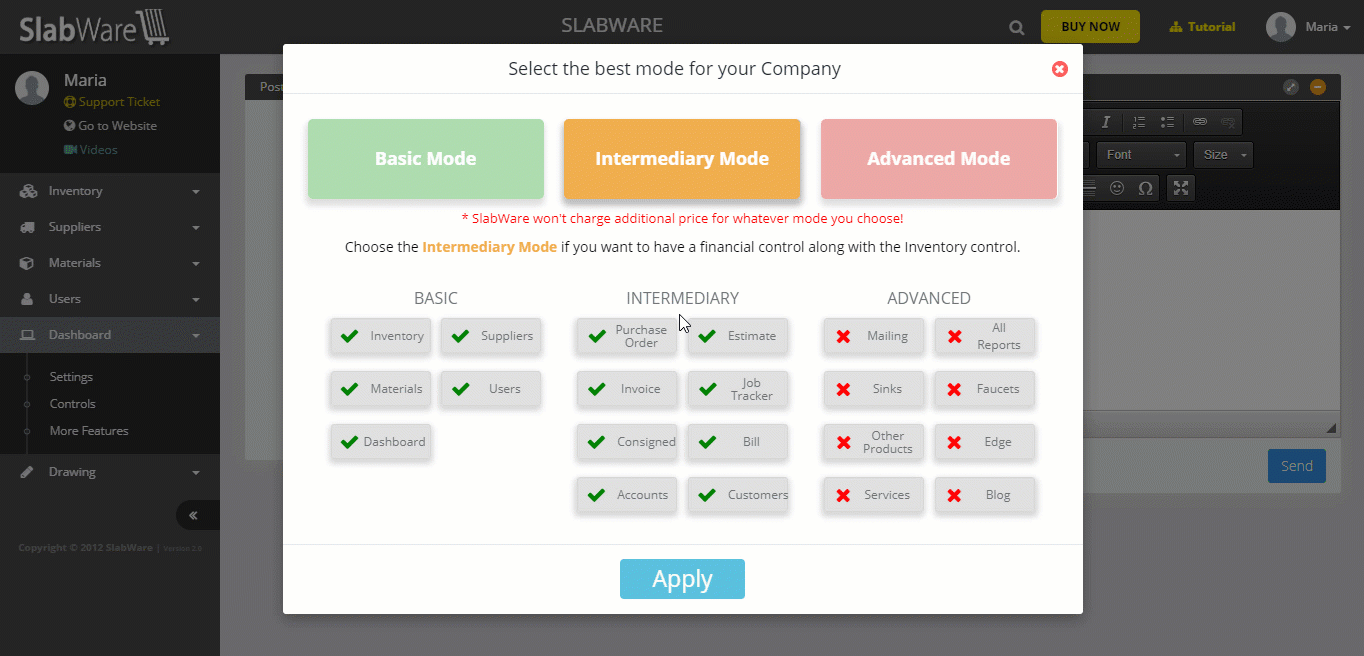
Task: Open the Font dropdown in editor
Action: (1141, 155)
